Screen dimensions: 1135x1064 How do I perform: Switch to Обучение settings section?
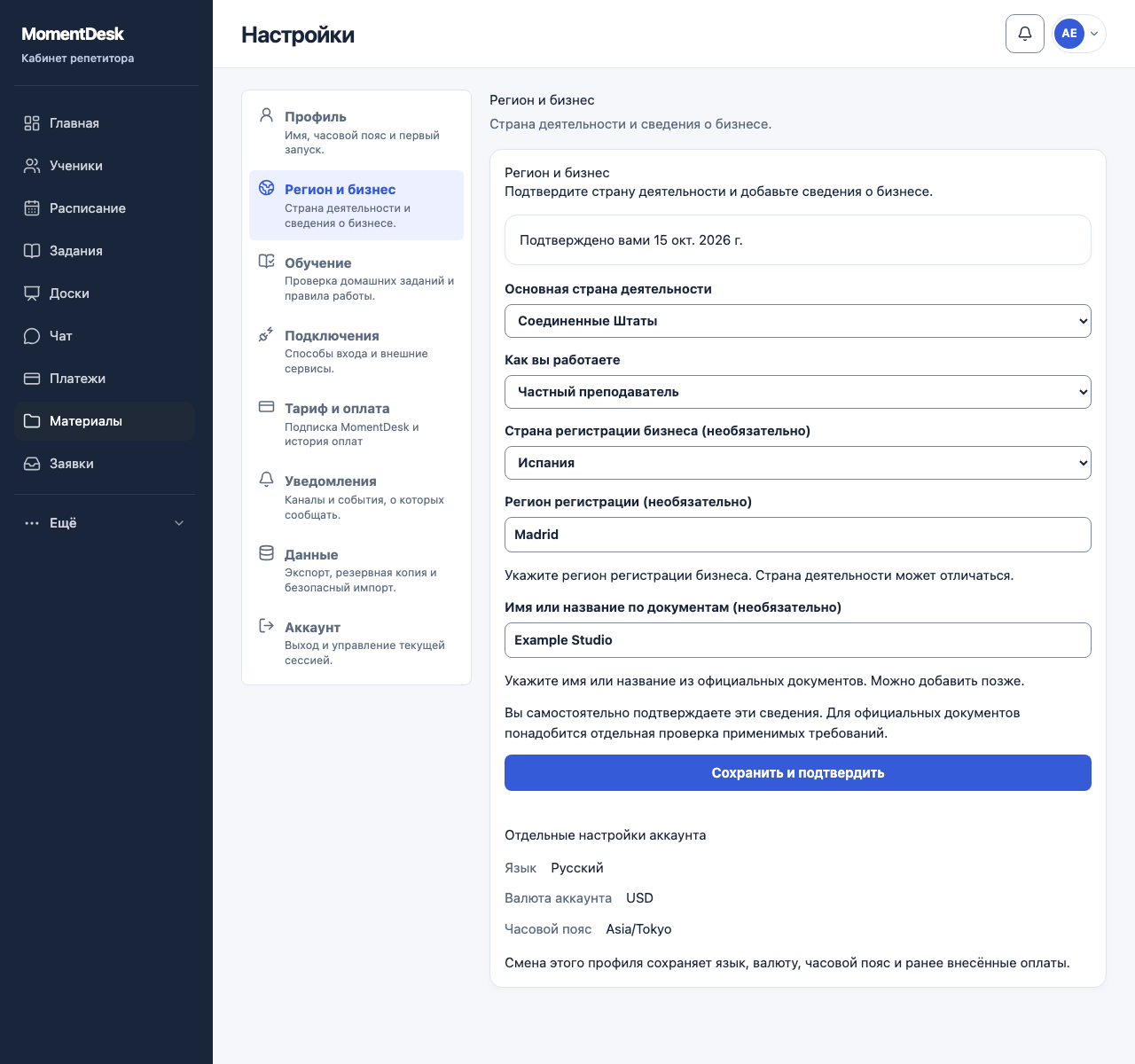click(356, 278)
